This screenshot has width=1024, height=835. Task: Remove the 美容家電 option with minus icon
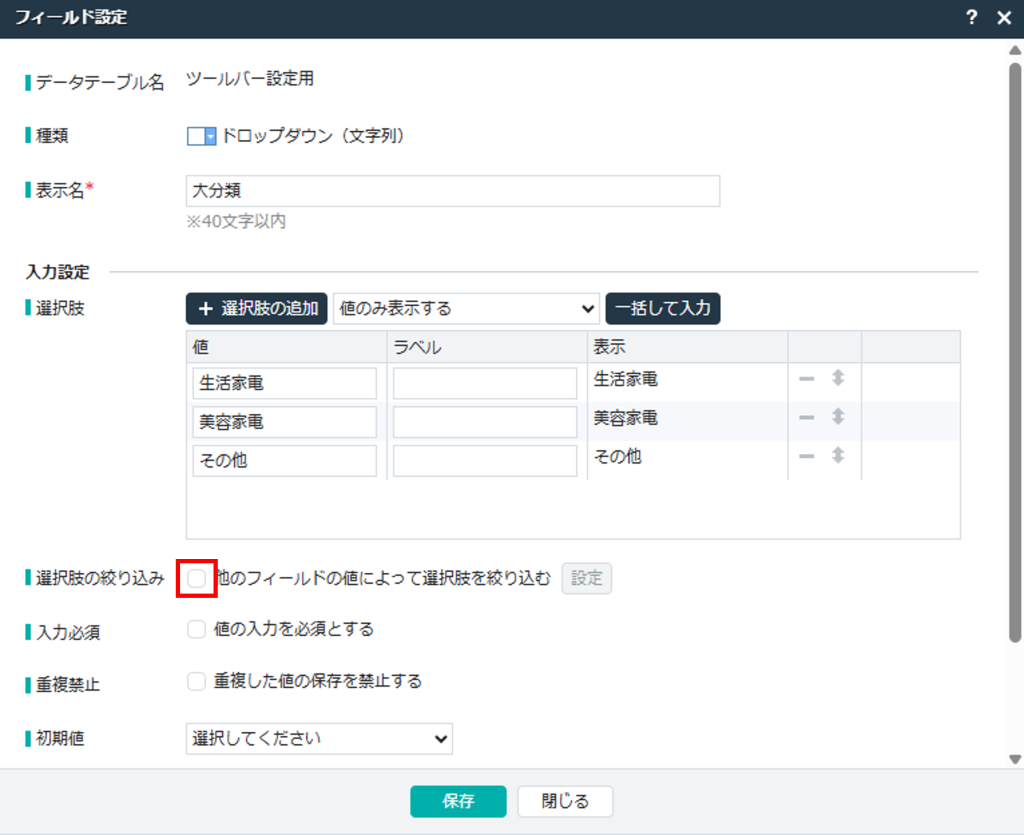[x=806, y=417]
